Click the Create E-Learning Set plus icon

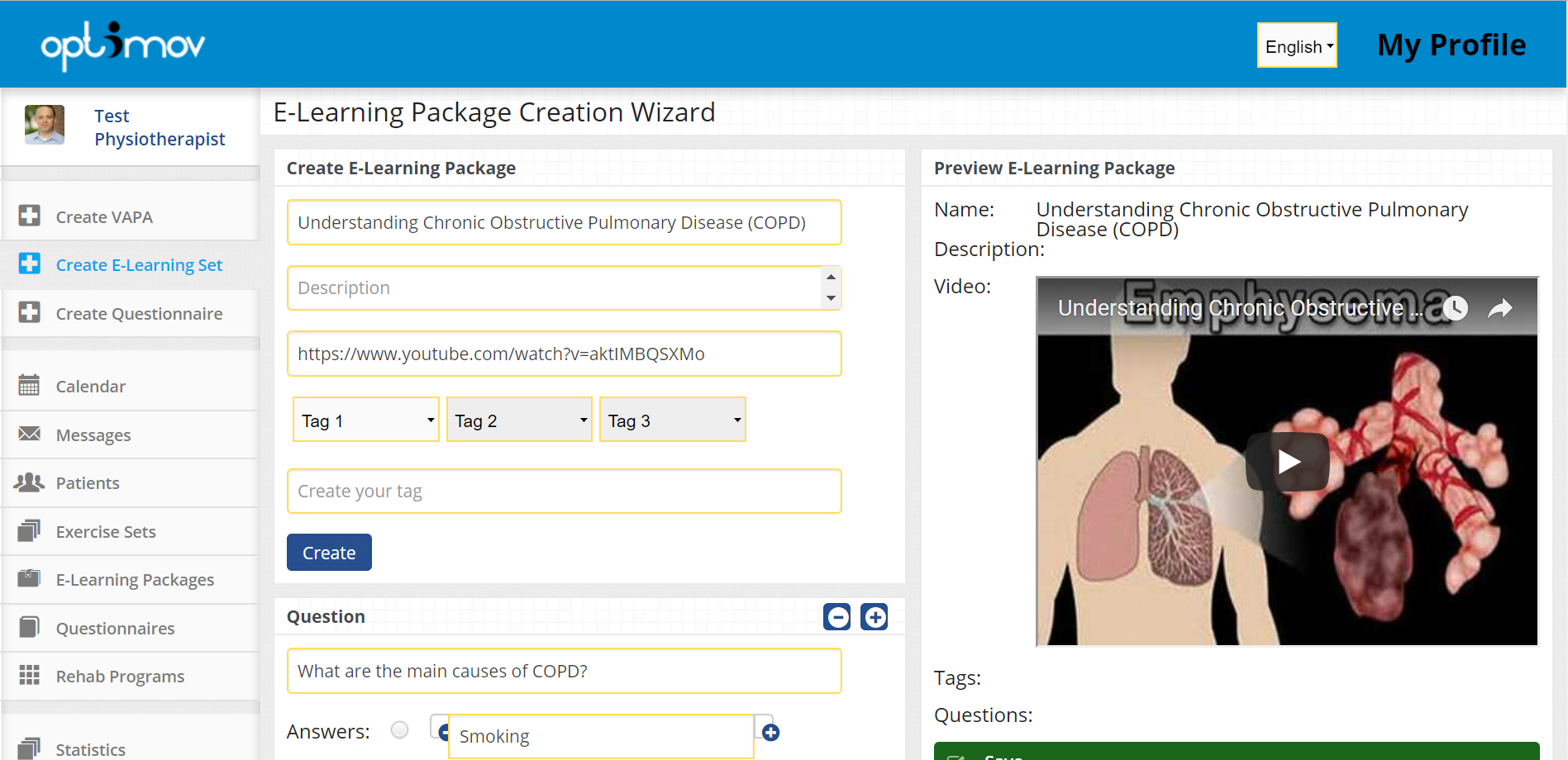click(29, 264)
